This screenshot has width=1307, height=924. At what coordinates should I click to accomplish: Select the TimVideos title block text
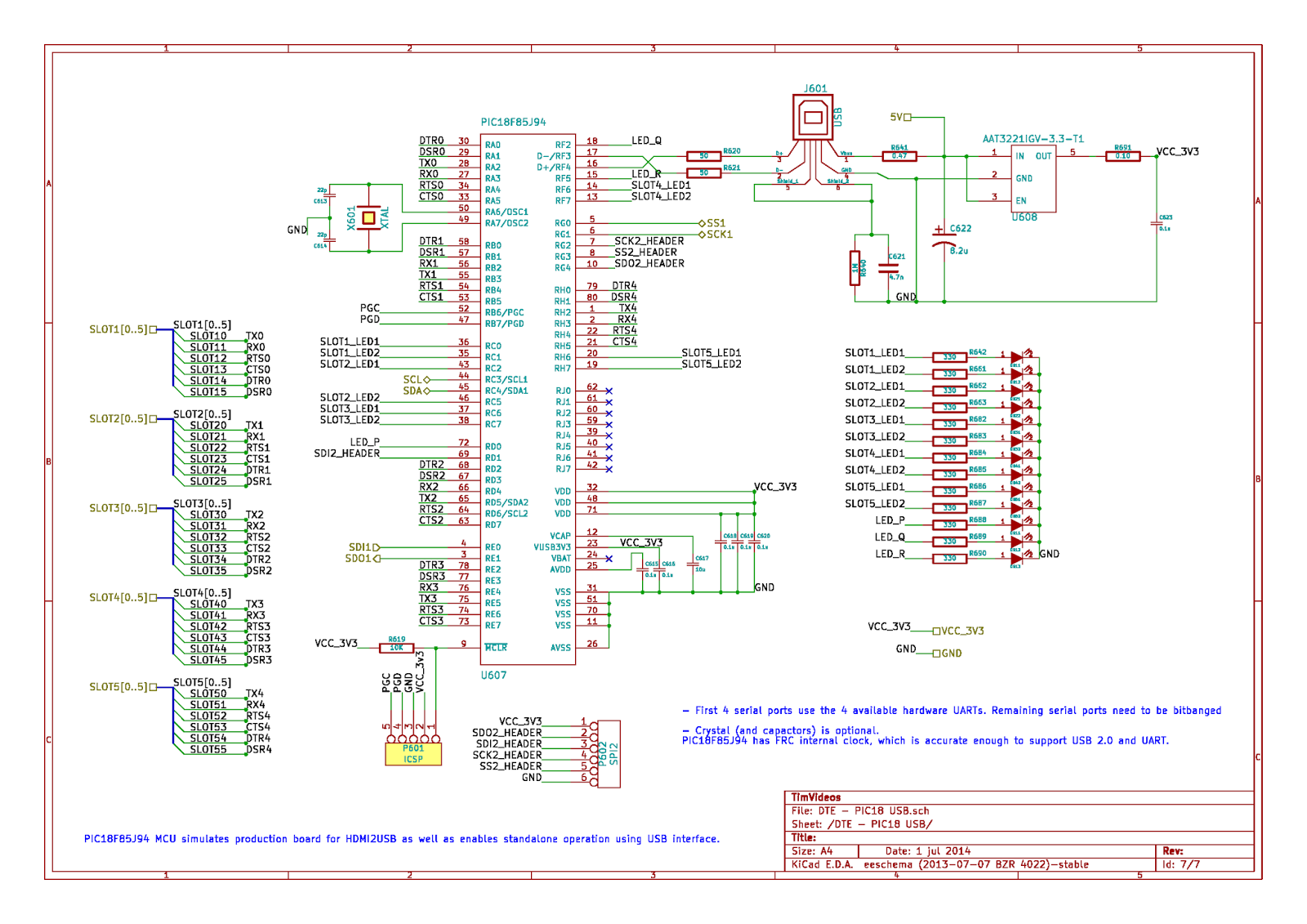(x=816, y=797)
